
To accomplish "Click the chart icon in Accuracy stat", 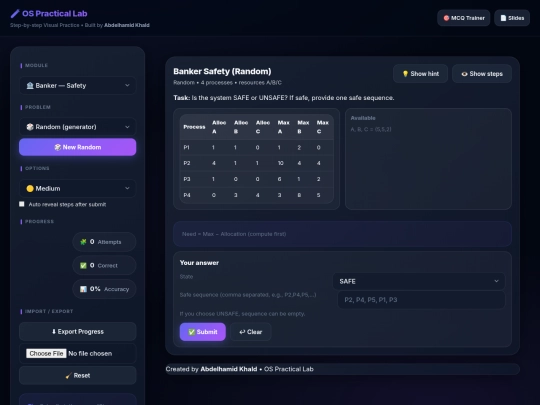I will pyautogui.click(x=83, y=289).
